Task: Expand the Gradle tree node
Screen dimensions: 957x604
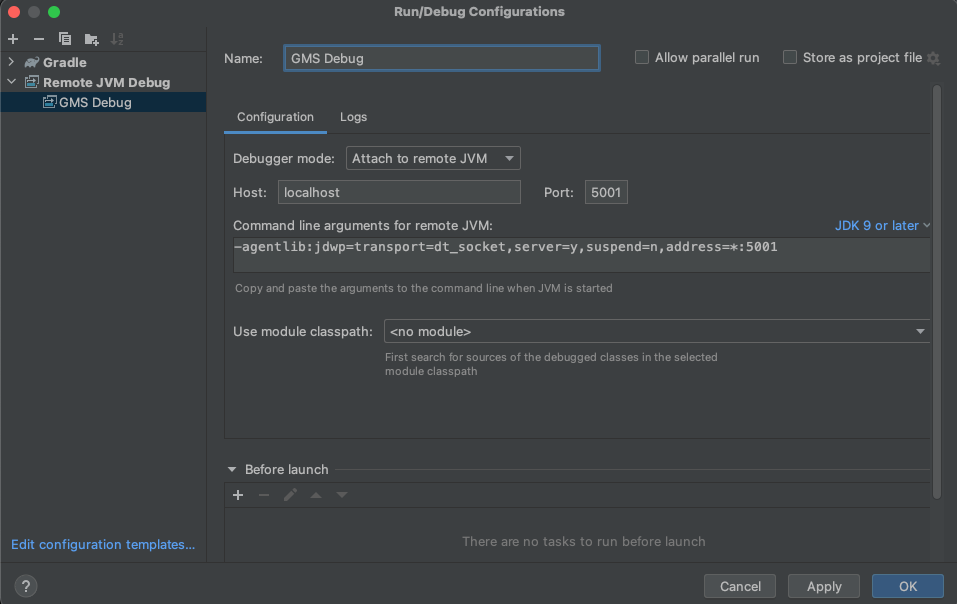Action: [12, 62]
